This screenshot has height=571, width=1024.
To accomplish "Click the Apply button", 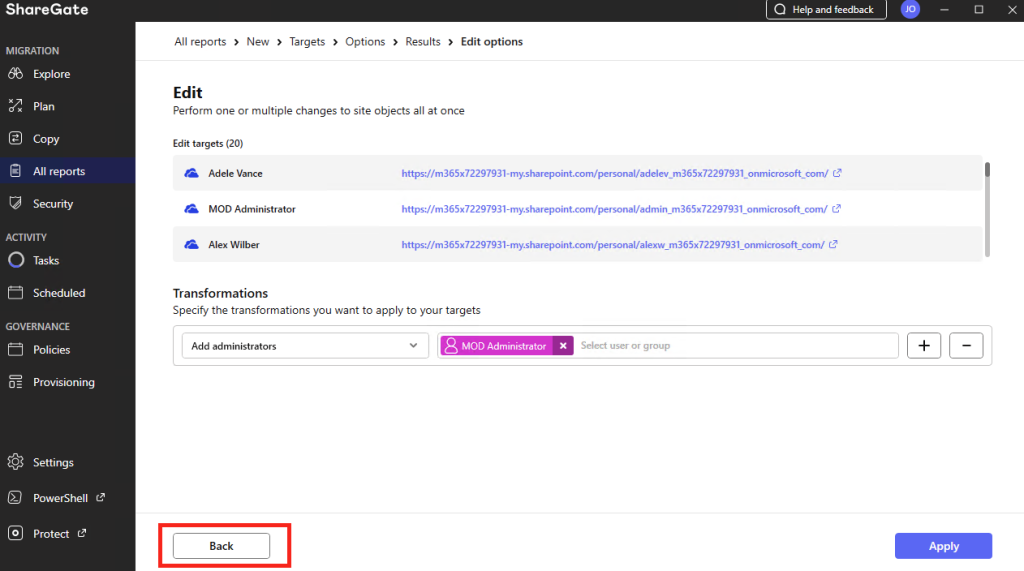I will click(x=943, y=546).
